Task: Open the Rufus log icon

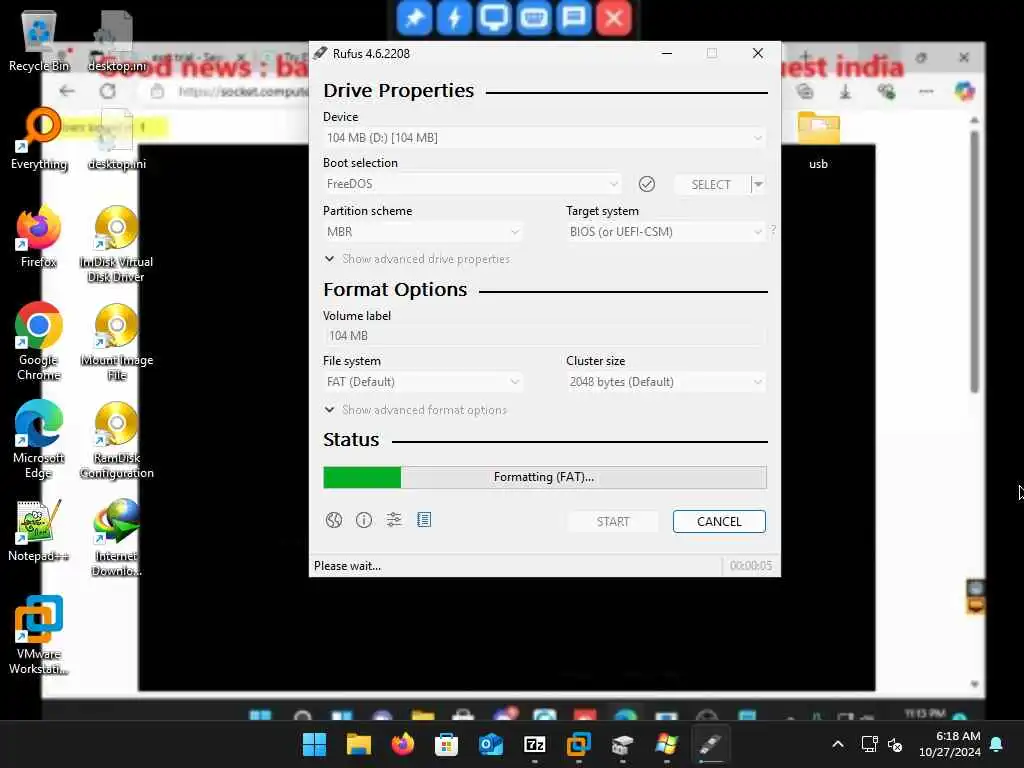Action: [x=424, y=520]
